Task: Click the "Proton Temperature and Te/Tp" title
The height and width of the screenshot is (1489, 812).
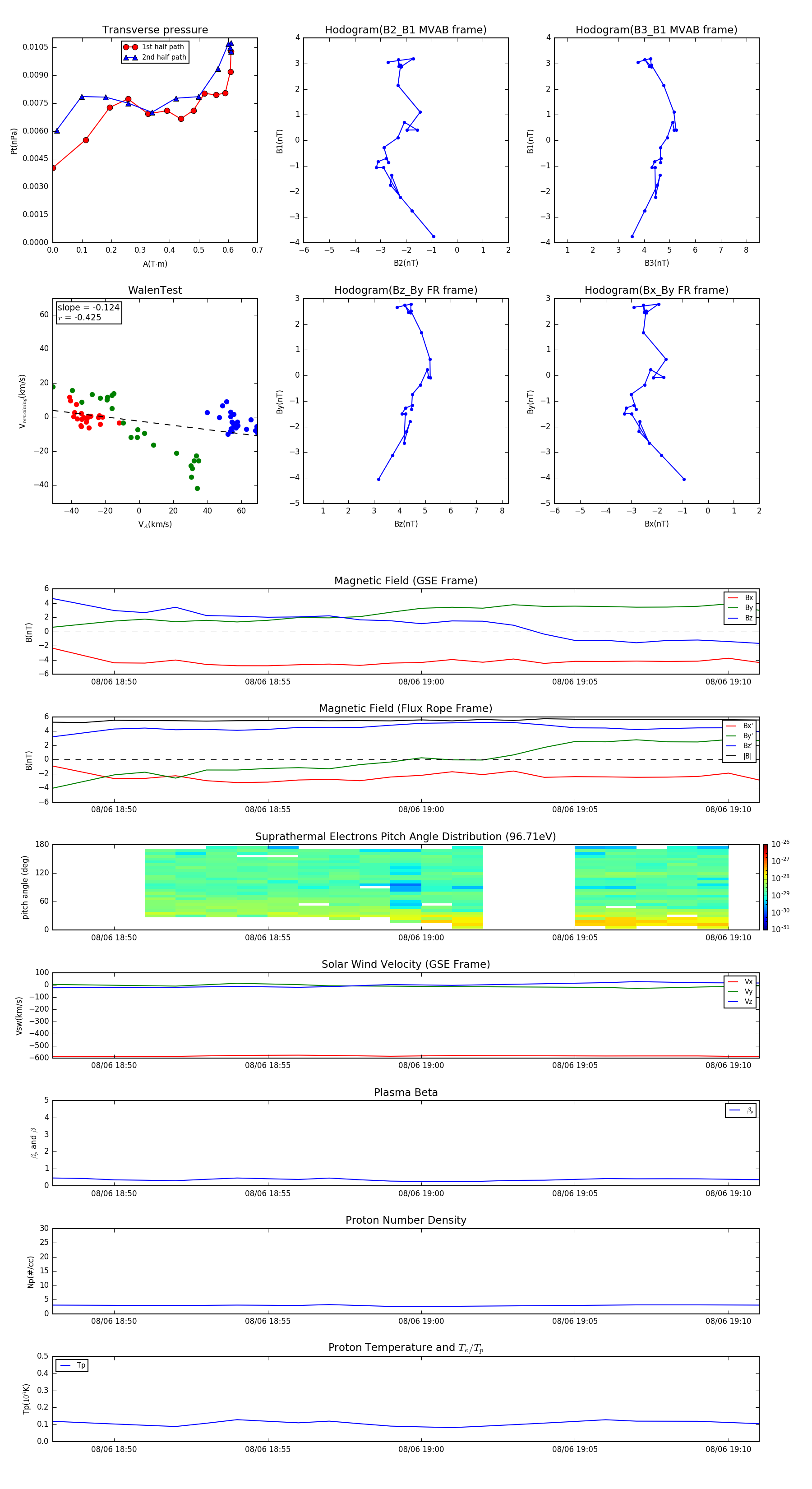Action: 406,1348
